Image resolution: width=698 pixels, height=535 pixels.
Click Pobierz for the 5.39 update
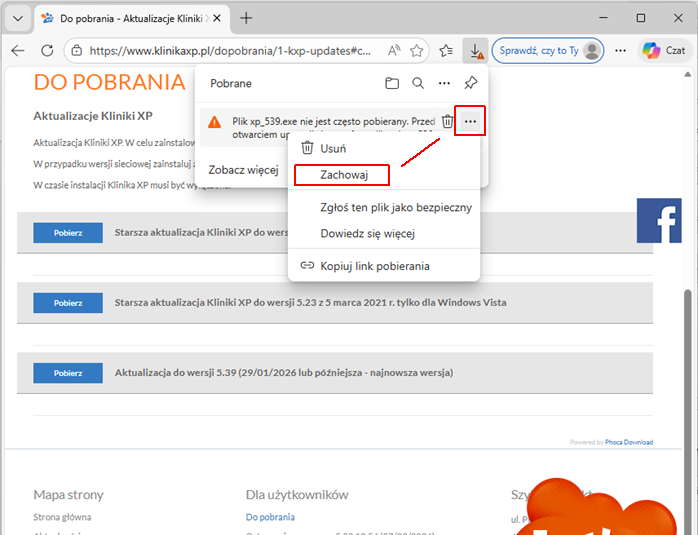(x=68, y=373)
